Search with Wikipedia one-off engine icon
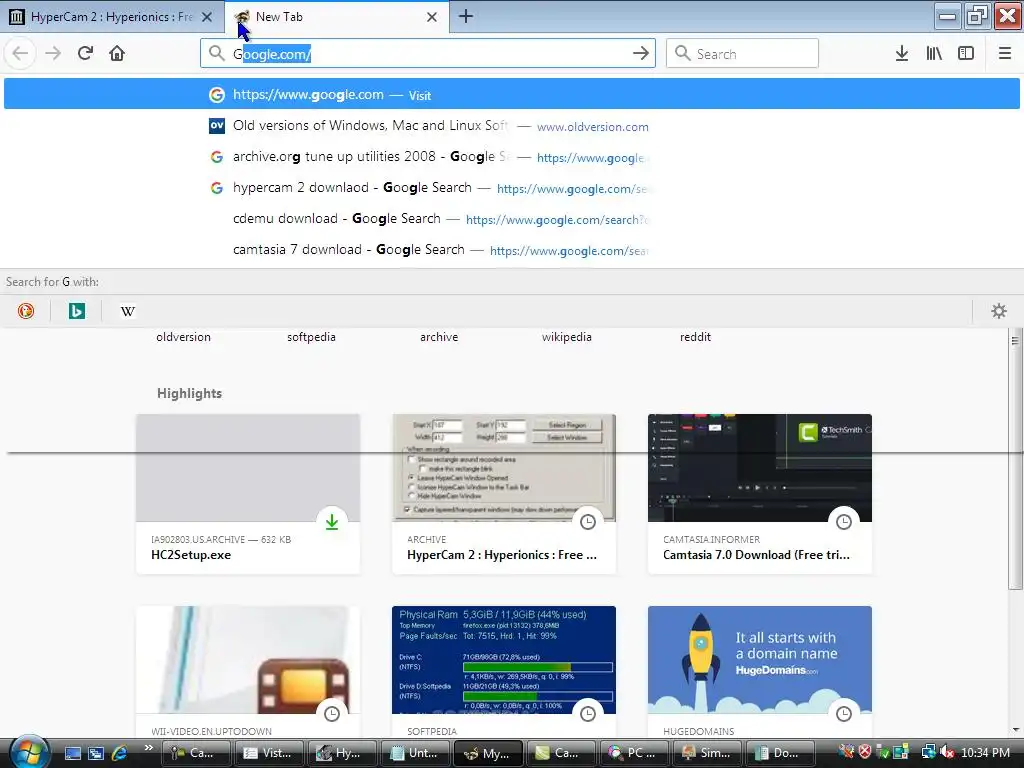The height and width of the screenshot is (768, 1024). coord(128,311)
